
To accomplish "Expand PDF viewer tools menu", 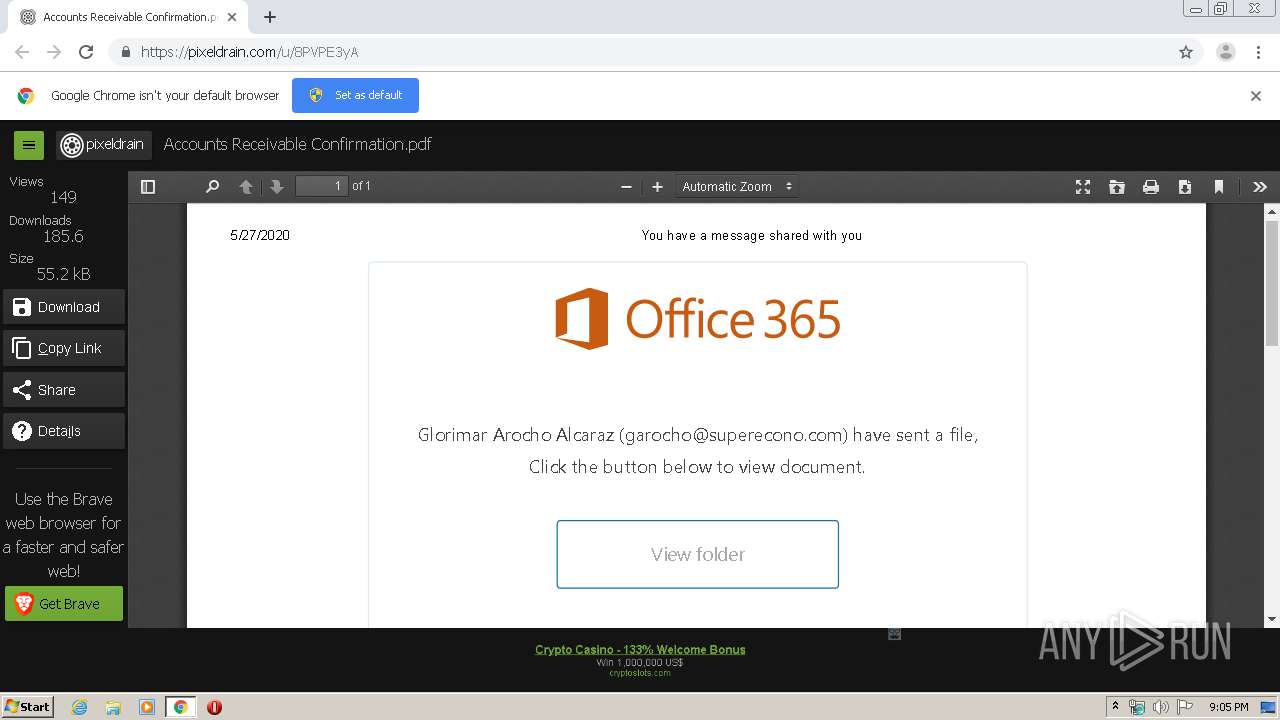I will 1260,187.
